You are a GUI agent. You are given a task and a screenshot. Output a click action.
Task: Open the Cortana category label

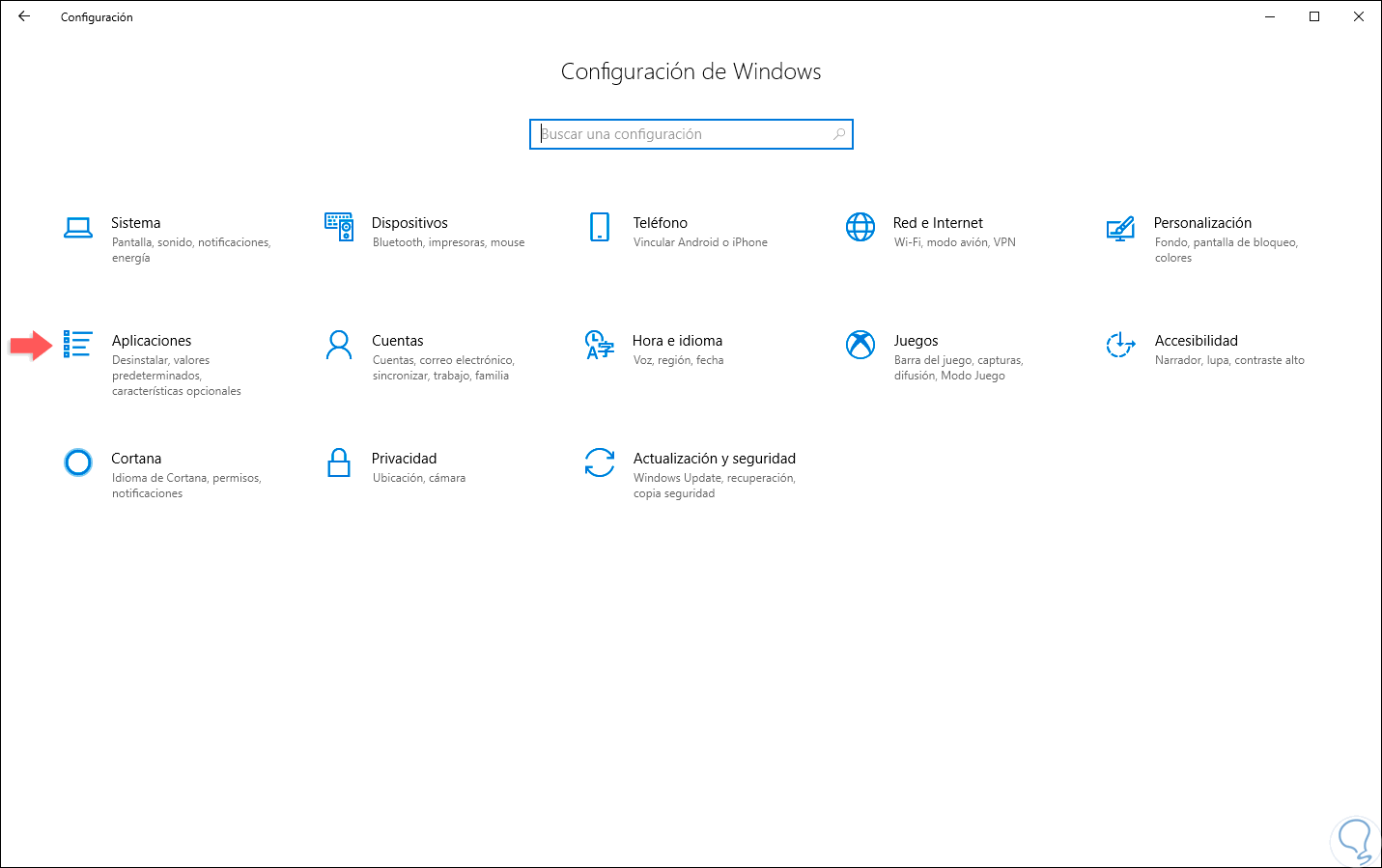136,459
